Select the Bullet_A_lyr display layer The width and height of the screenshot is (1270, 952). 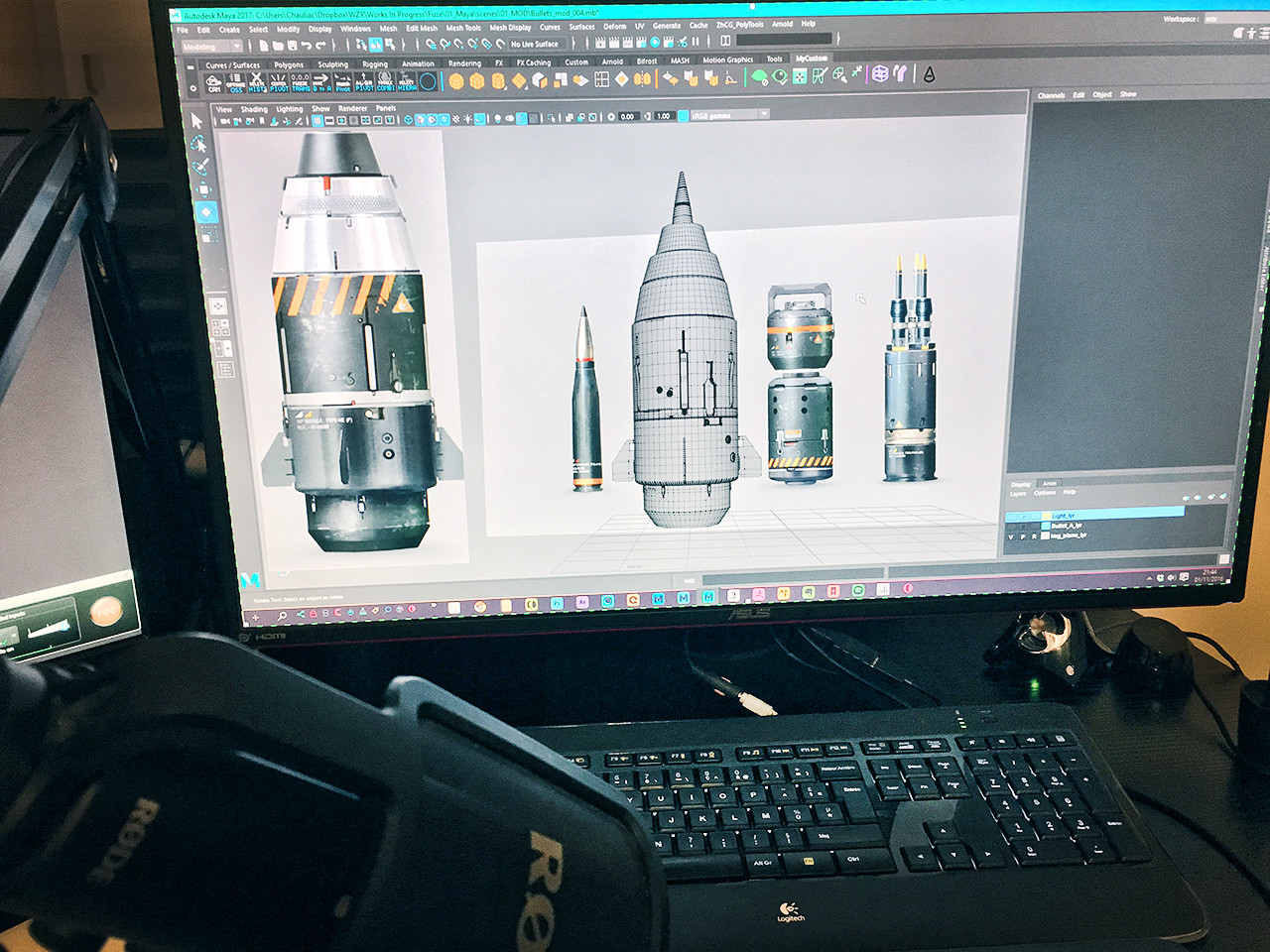coord(1067,526)
